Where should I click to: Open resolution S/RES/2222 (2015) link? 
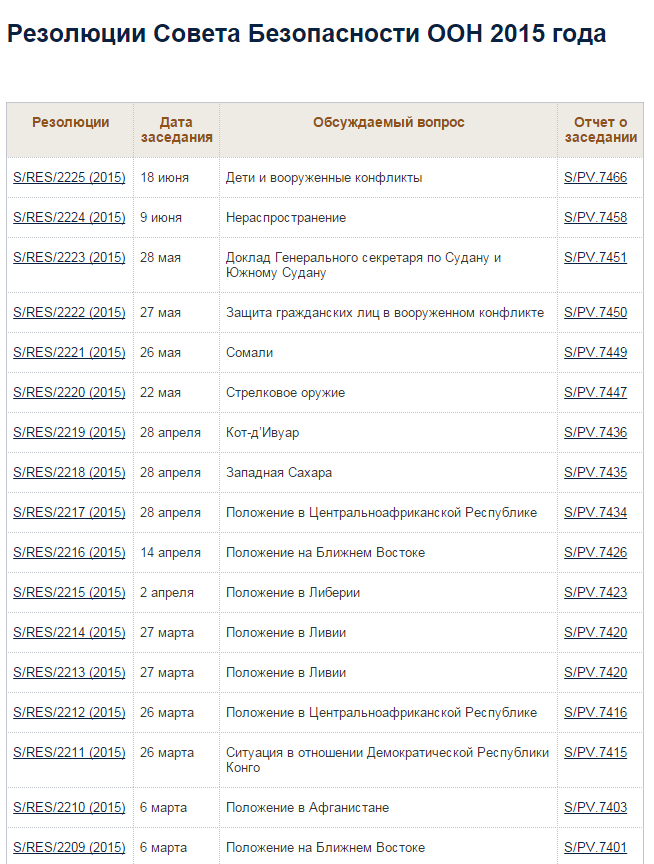pos(69,312)
